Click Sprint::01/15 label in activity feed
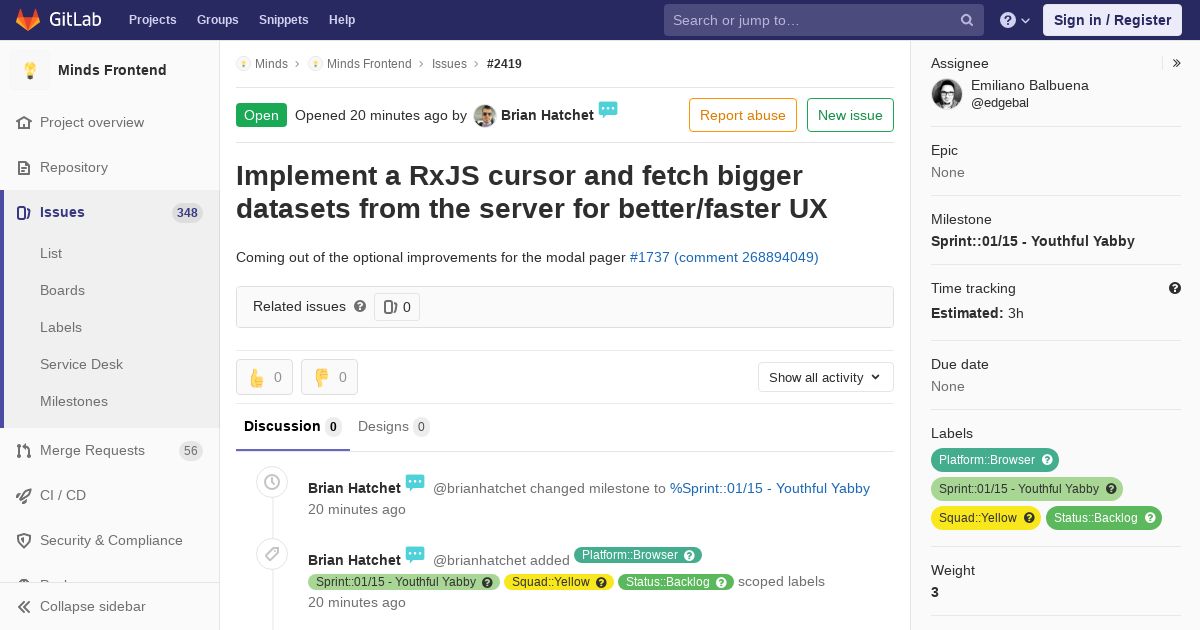 click(404, 582)
